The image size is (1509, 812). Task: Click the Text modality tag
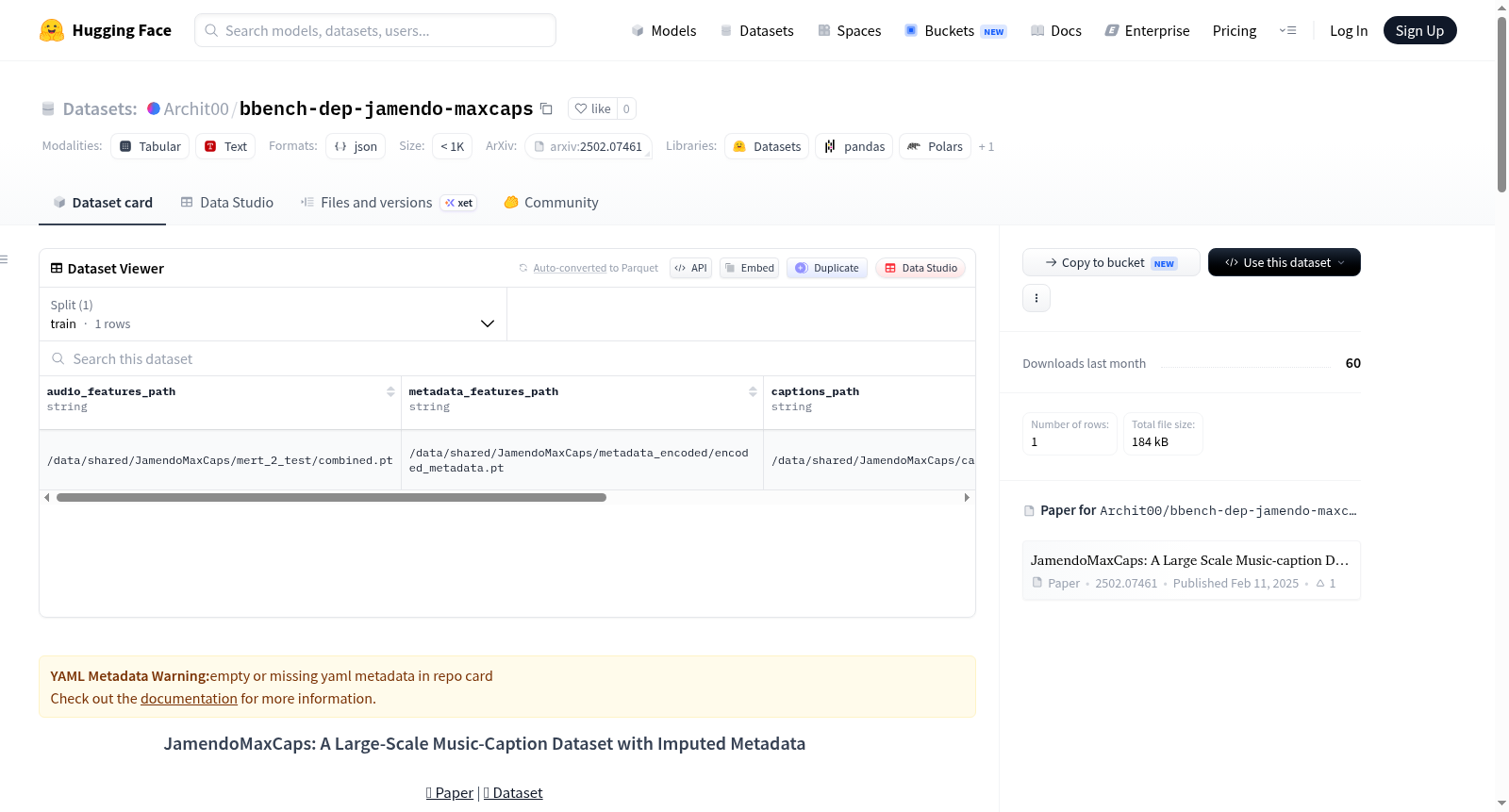(226, 146)
